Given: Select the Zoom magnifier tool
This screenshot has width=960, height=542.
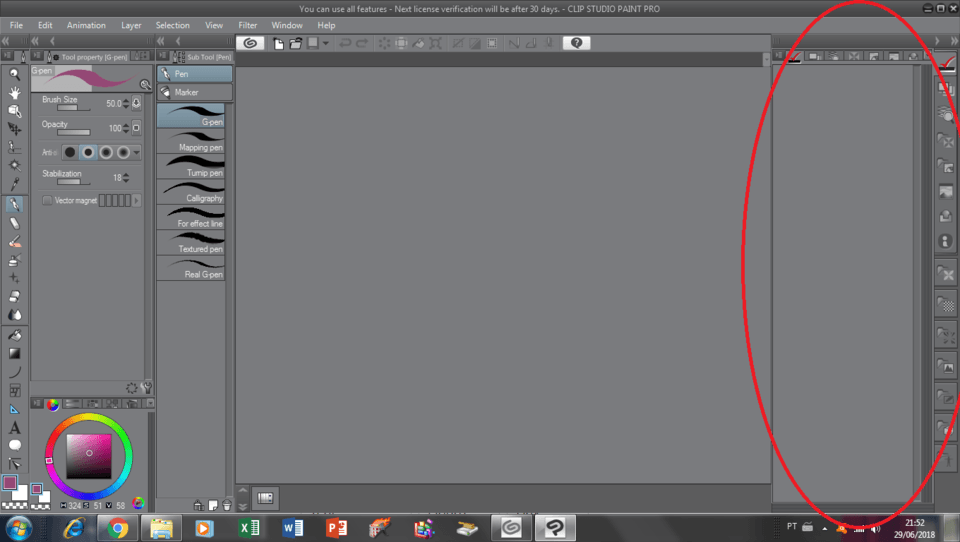Looking at the screenshot, I should coord(15,74).
